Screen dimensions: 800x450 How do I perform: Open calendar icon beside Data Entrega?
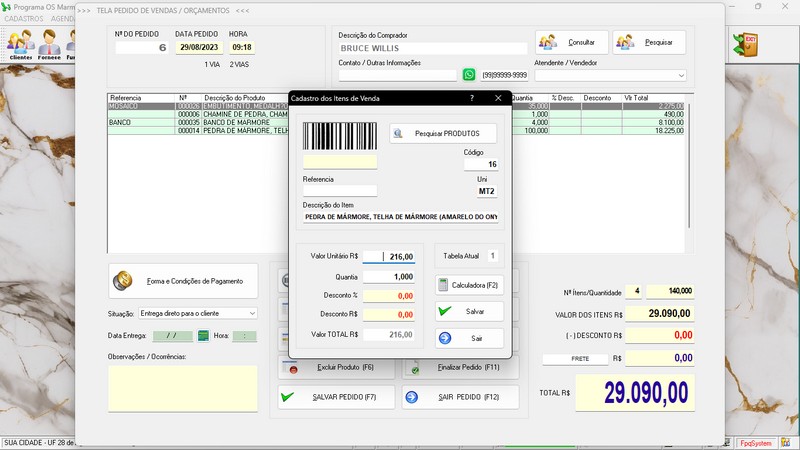tap(203, 336)
